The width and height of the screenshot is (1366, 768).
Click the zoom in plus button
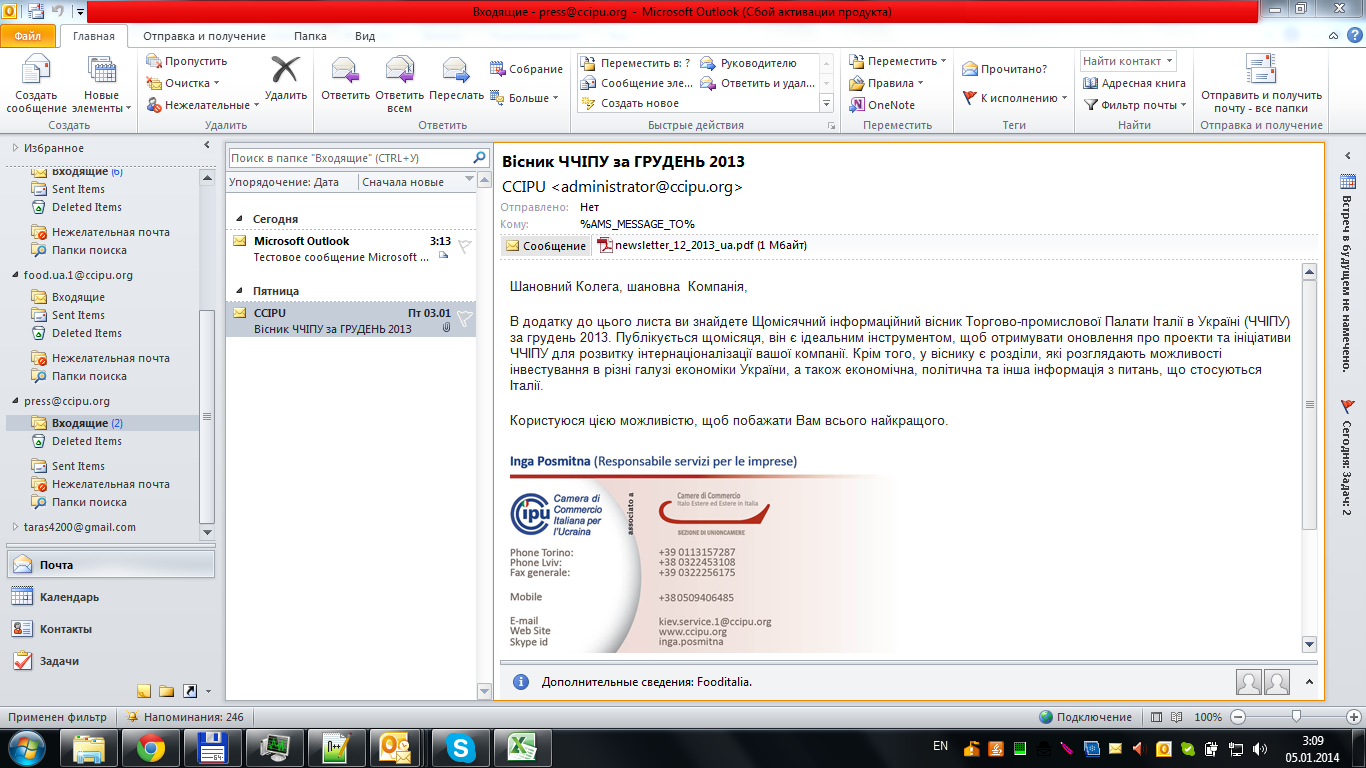[1354, 717]
